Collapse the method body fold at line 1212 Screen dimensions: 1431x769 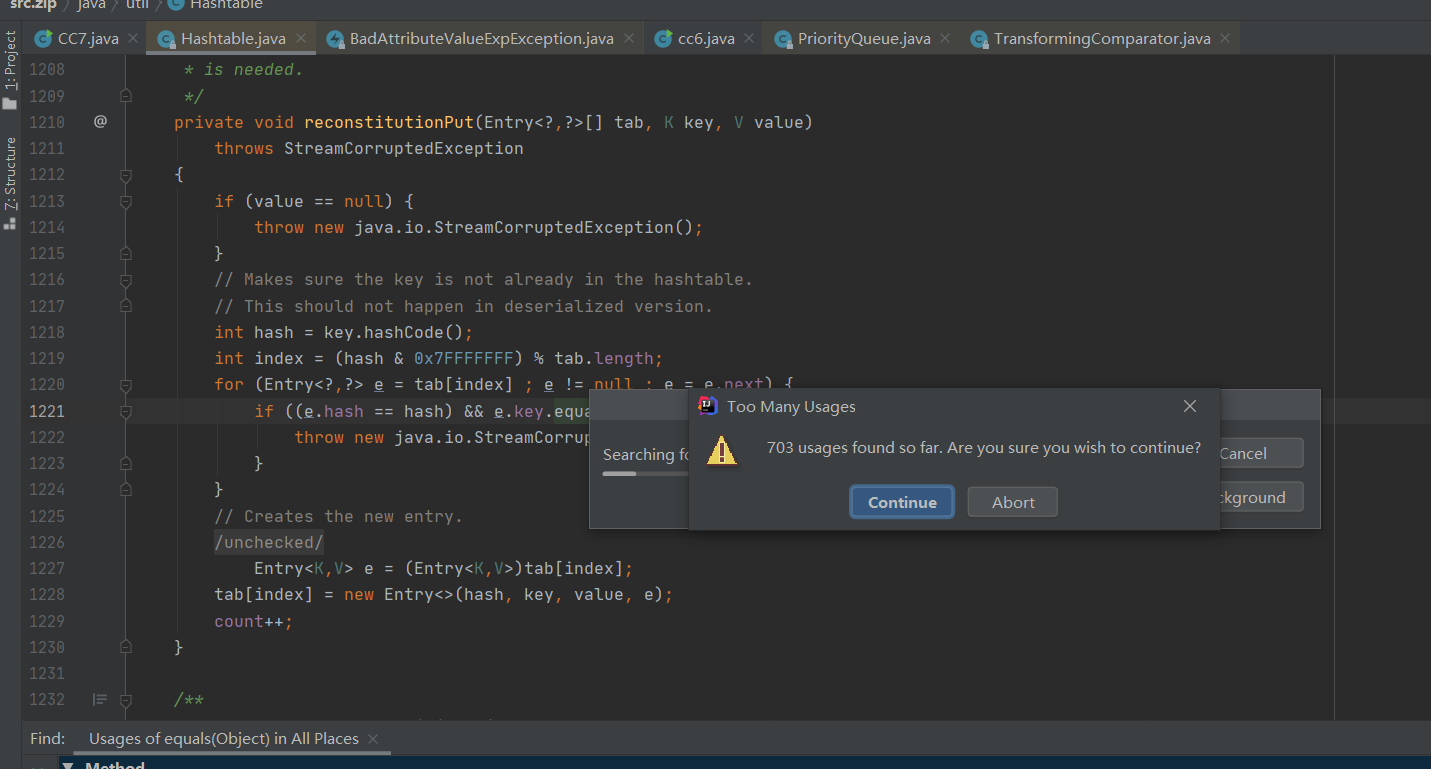pos(126,175)
